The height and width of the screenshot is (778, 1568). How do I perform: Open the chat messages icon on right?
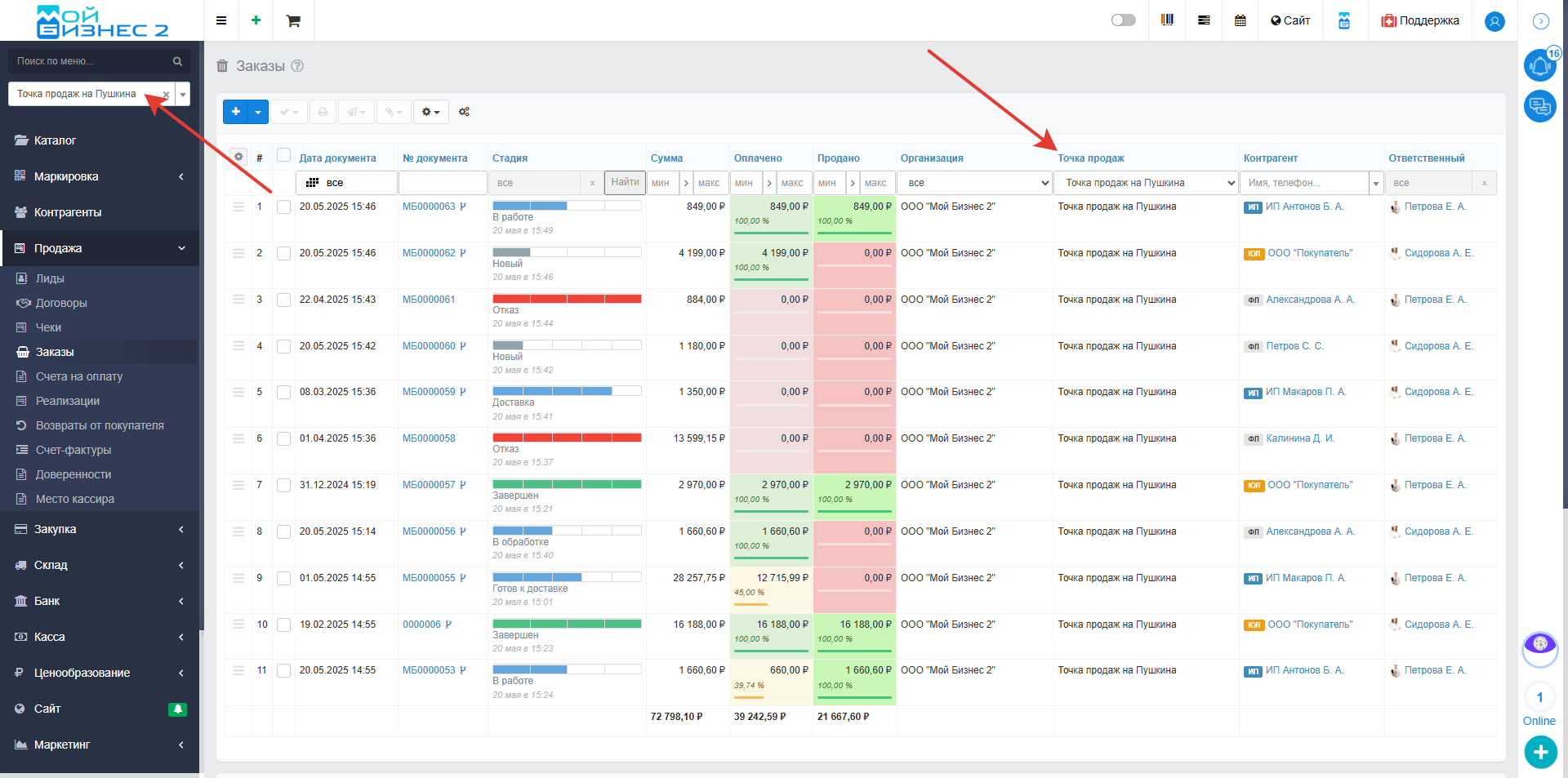coord(1539,106)
